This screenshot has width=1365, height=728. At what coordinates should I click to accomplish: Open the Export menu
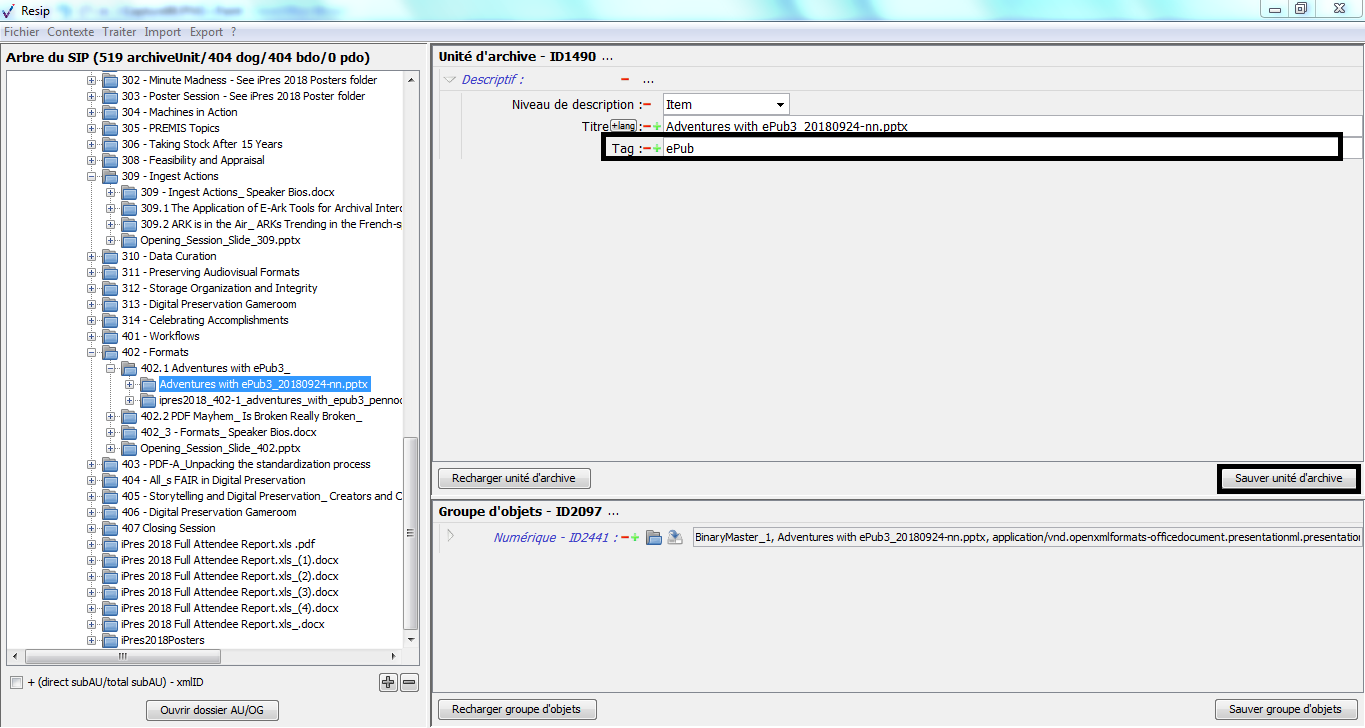206,32
